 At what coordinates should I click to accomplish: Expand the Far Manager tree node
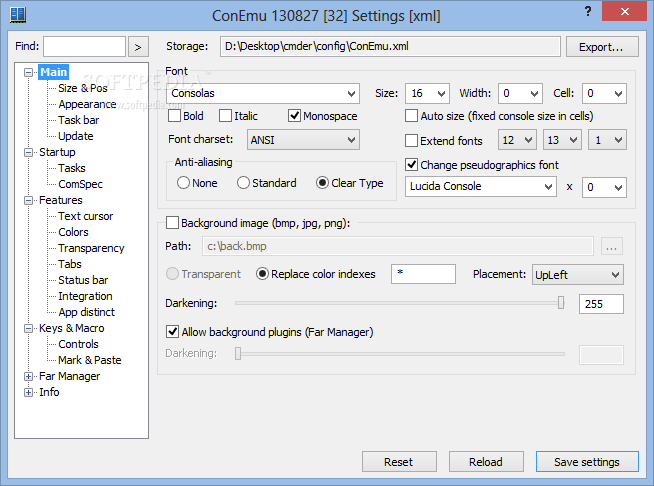[28, 376]
